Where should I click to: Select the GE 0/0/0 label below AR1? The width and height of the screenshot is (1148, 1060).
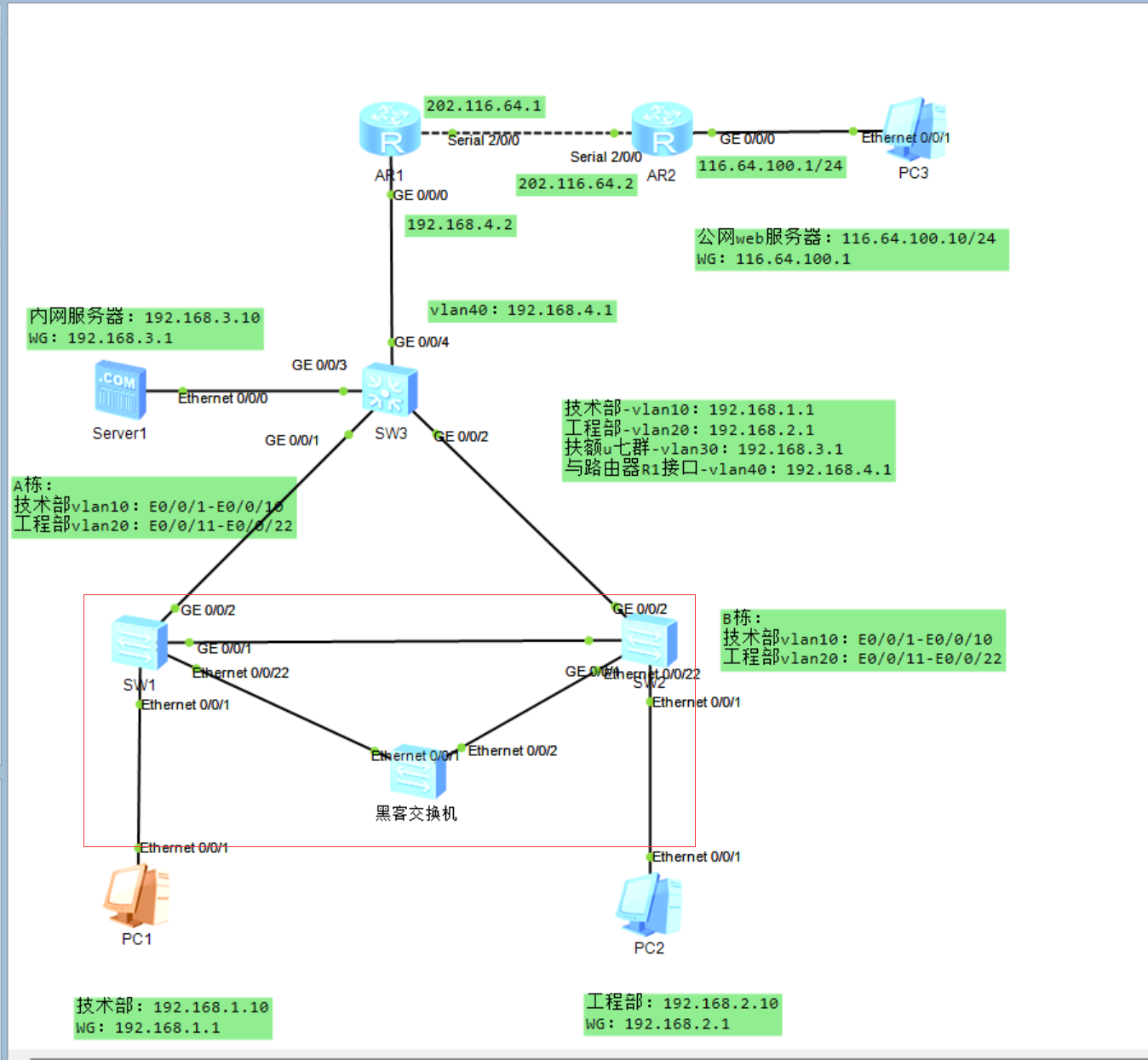pos(421,196)
